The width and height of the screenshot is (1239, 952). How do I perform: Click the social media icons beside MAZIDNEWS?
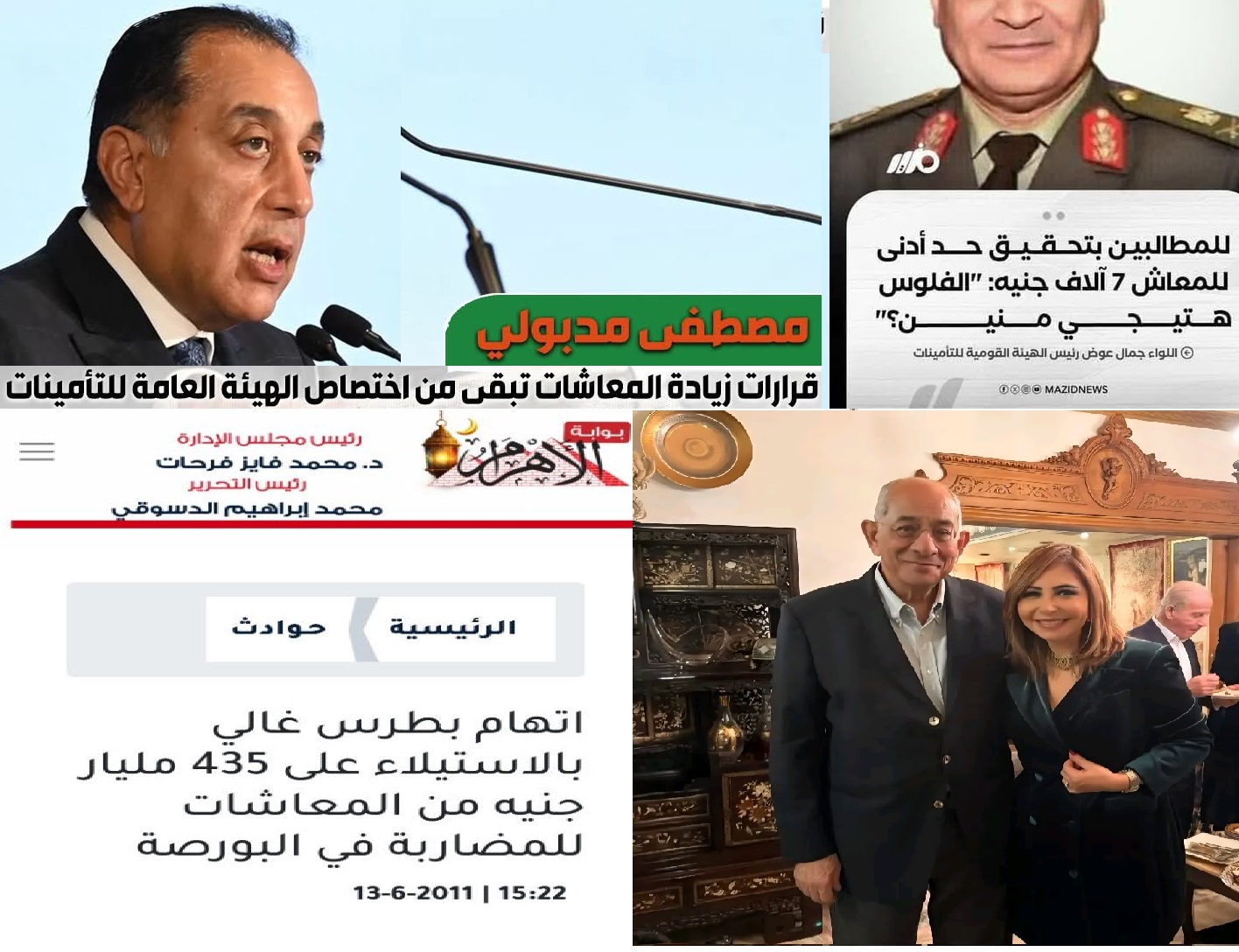coord(1020,389)
